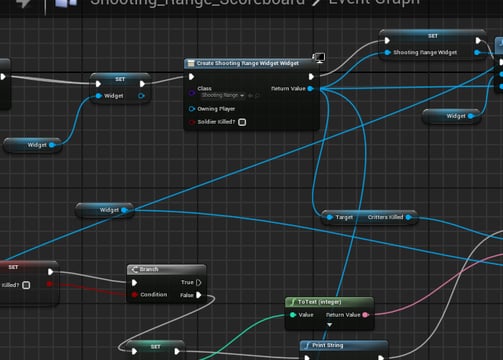Screen dimensions: 503x360
Task: Click exec input pin of green SET node
Action: (134, 351)
